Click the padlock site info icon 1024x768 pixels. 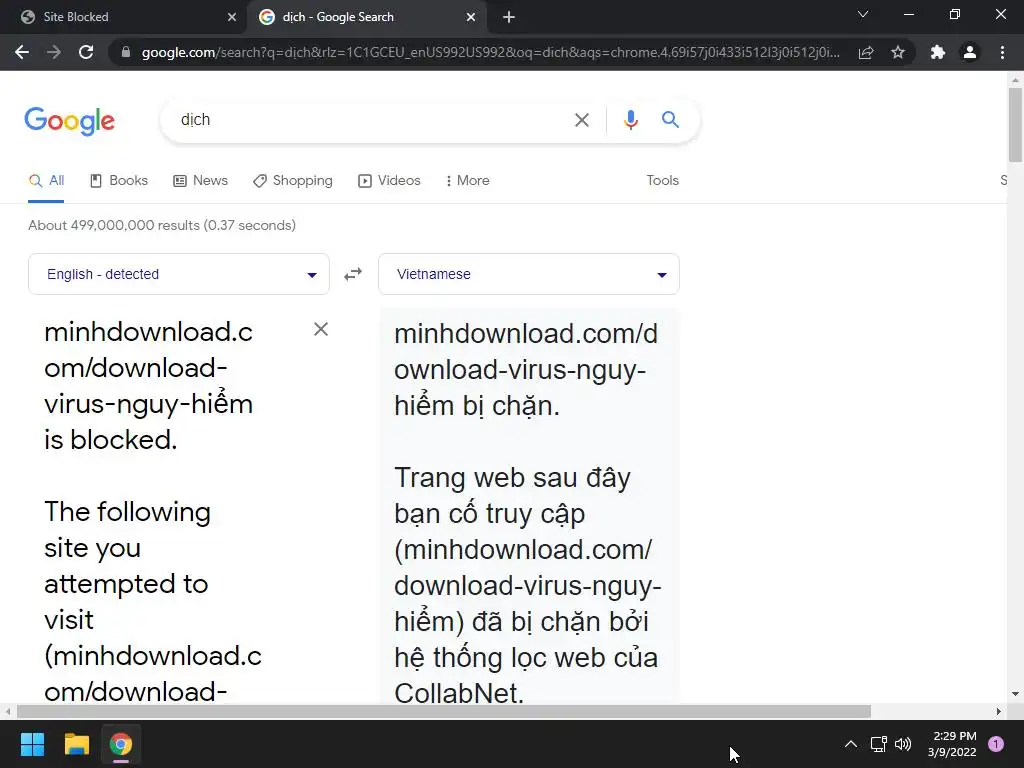pyautogui.click(x=126, y=52)
